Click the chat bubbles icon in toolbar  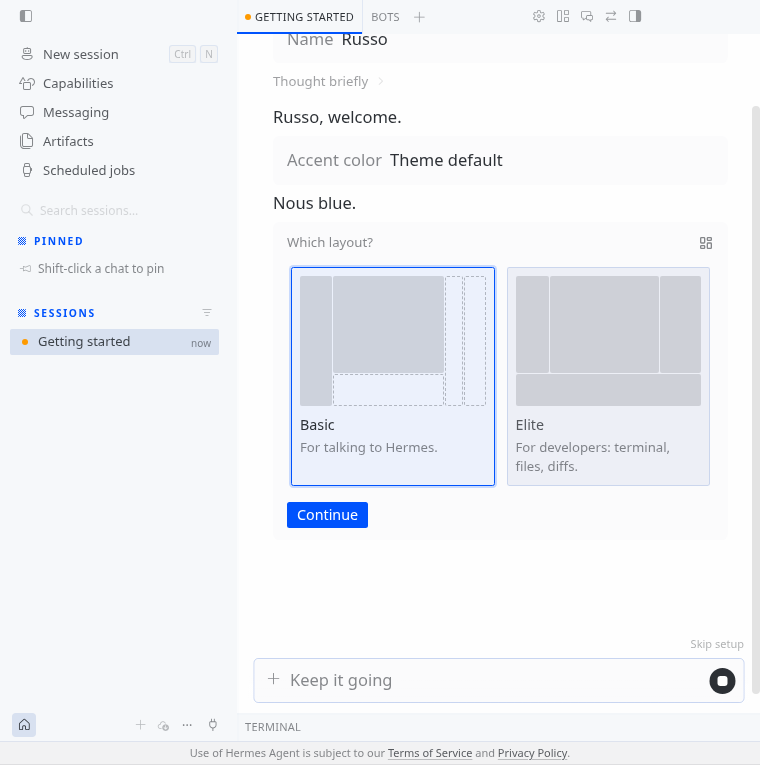[587, 16]
